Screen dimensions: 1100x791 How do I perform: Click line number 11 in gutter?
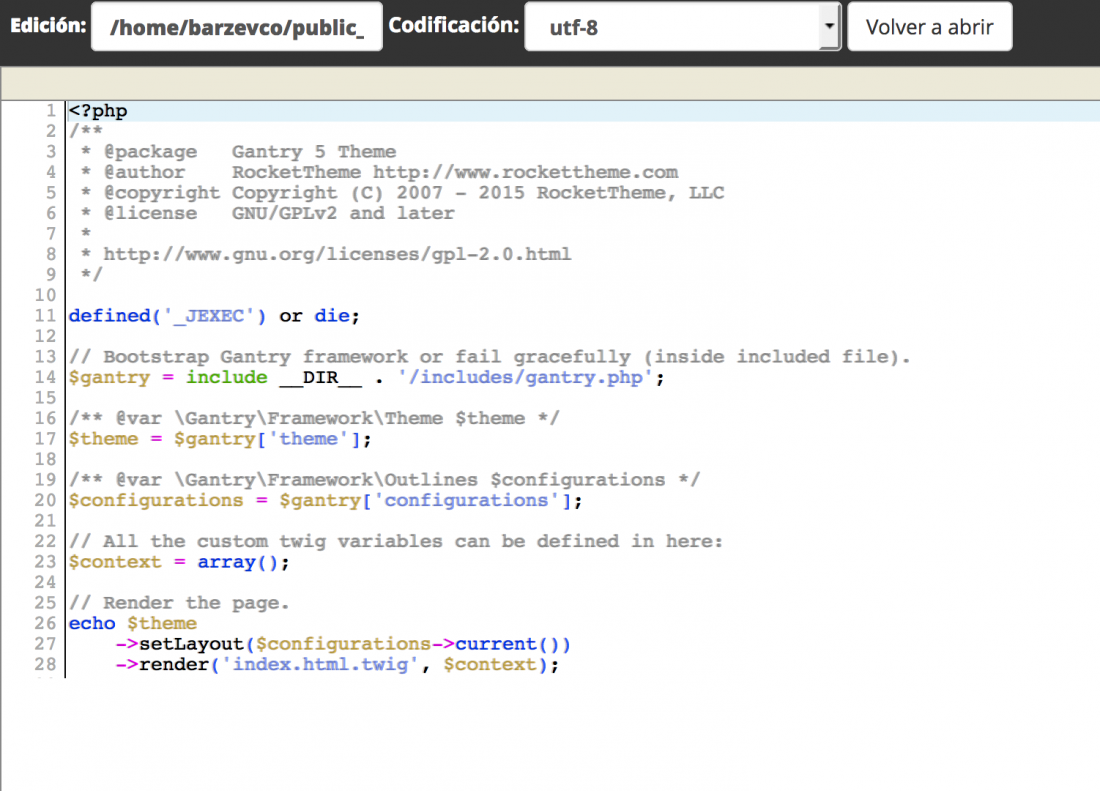[x=46, y=316]
